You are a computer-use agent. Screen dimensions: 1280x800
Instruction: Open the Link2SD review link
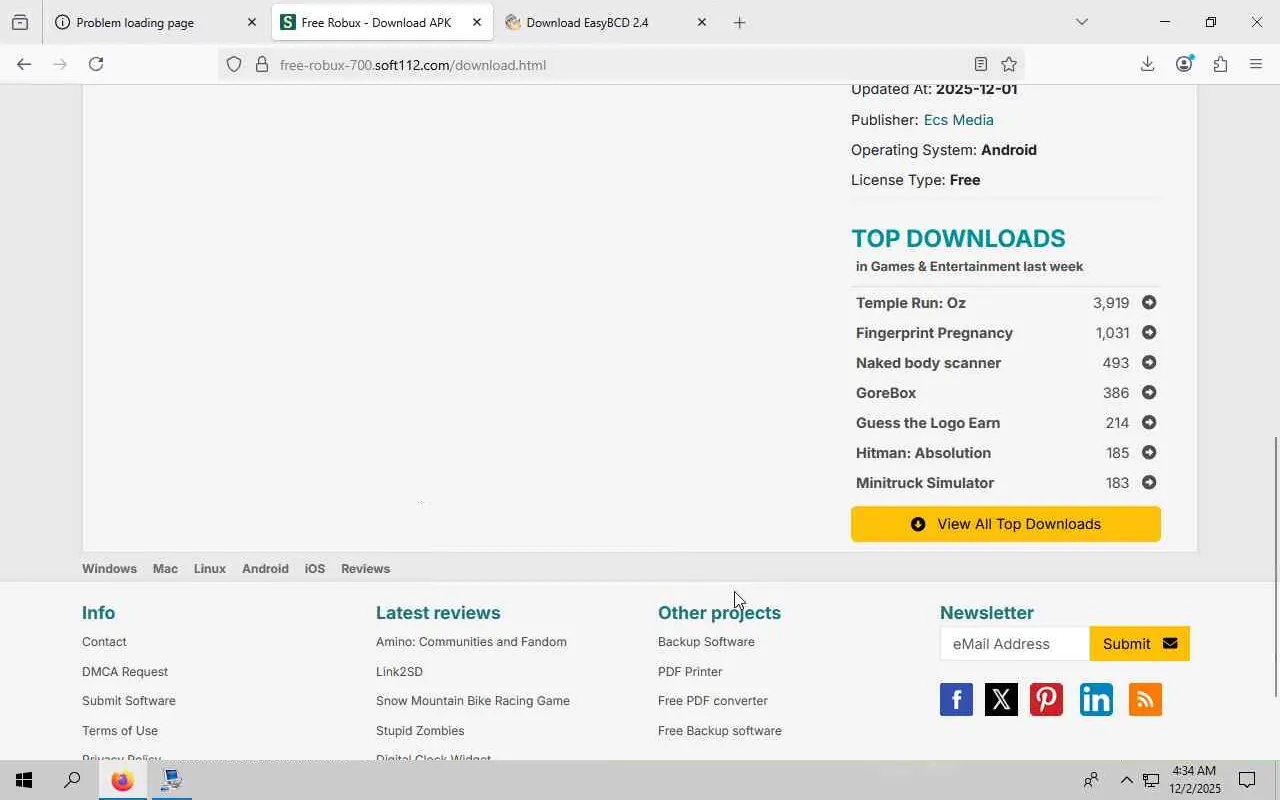(399, 672)
